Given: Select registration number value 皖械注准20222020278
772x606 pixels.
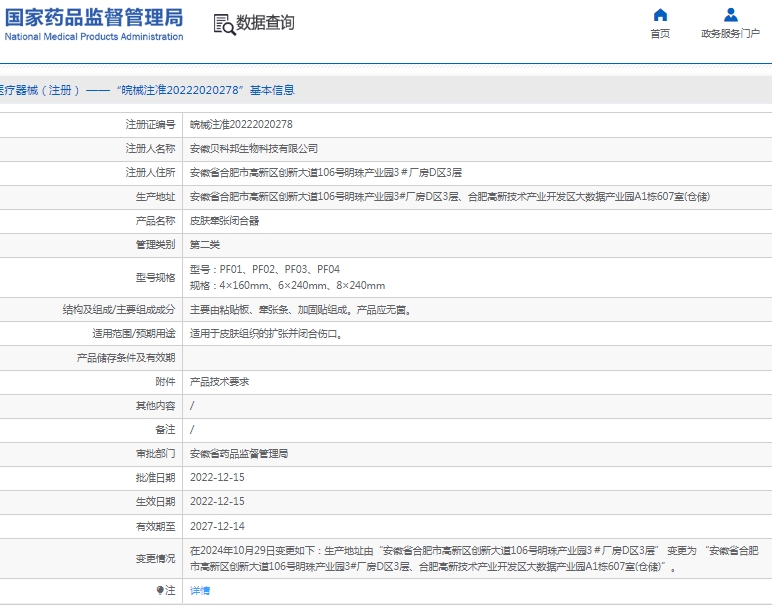Looking at the screenshot, I should 241,125.
